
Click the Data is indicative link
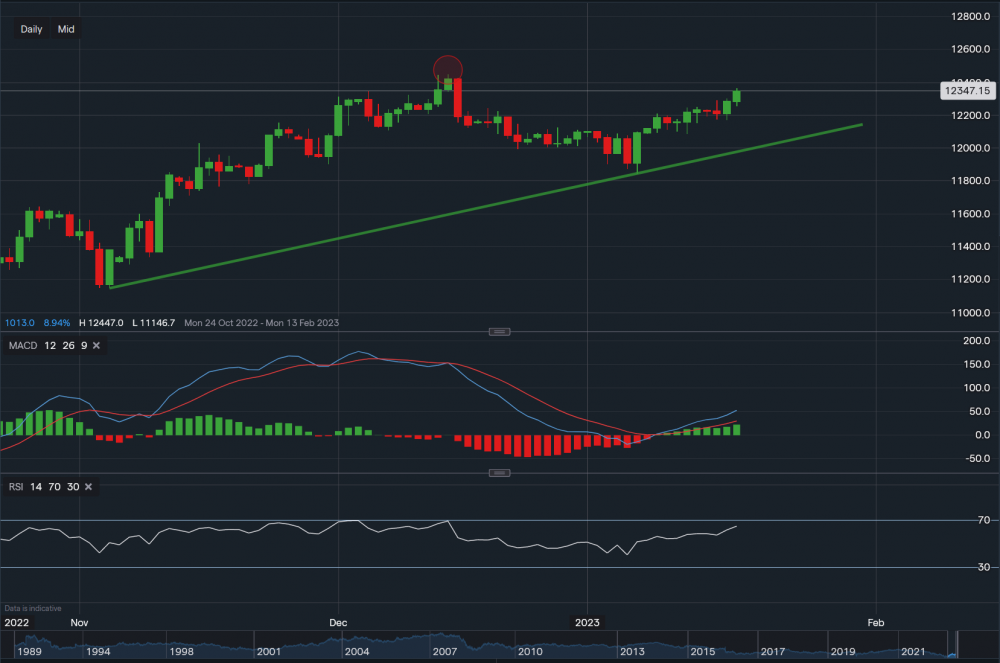point(31,608)
